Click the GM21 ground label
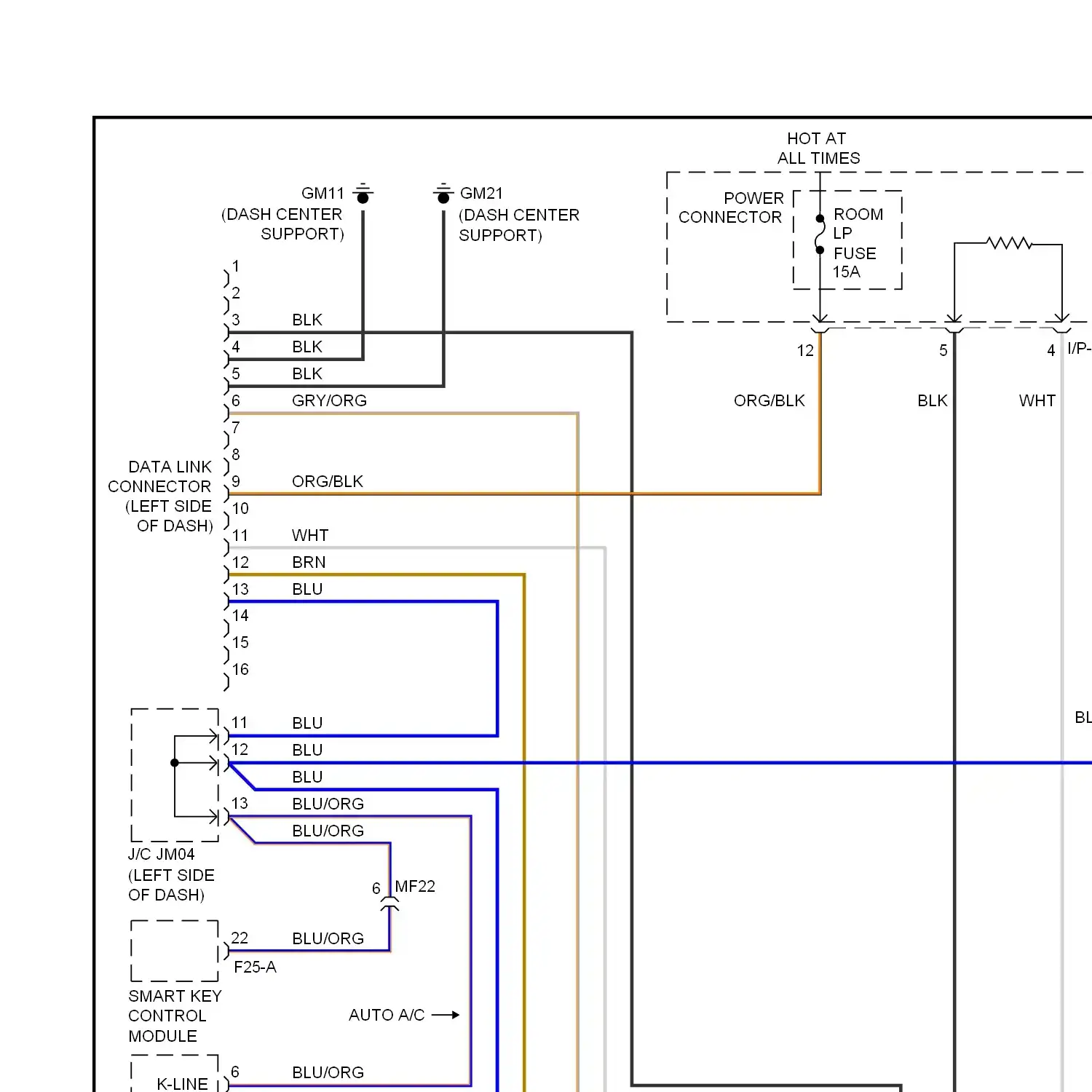 (481, 194)
